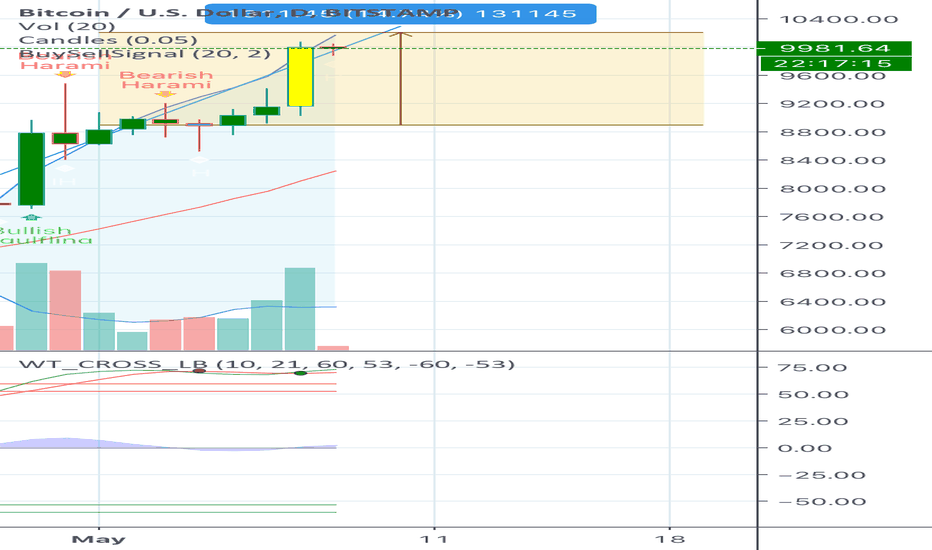
Task: Select the brown vertical arrow drawing
Action: click(401, 78)
